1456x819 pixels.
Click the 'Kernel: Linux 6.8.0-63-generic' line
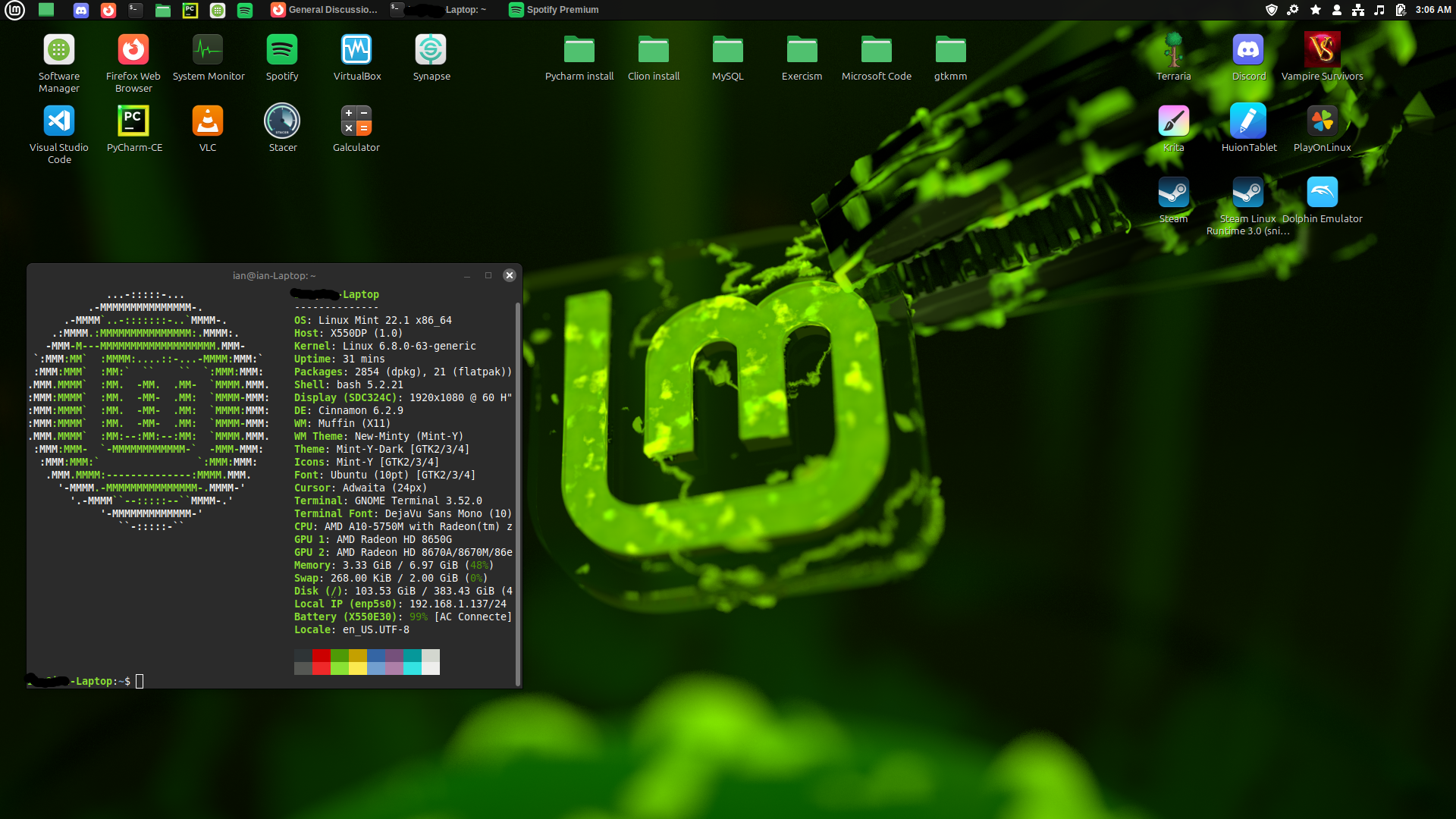point(385,346)
